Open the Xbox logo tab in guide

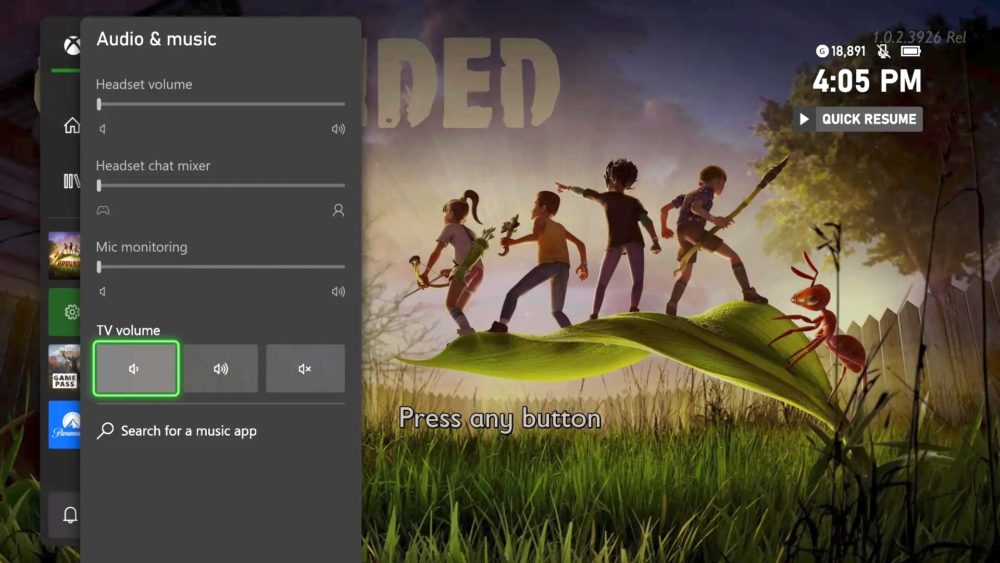click(x=71, y=45)
